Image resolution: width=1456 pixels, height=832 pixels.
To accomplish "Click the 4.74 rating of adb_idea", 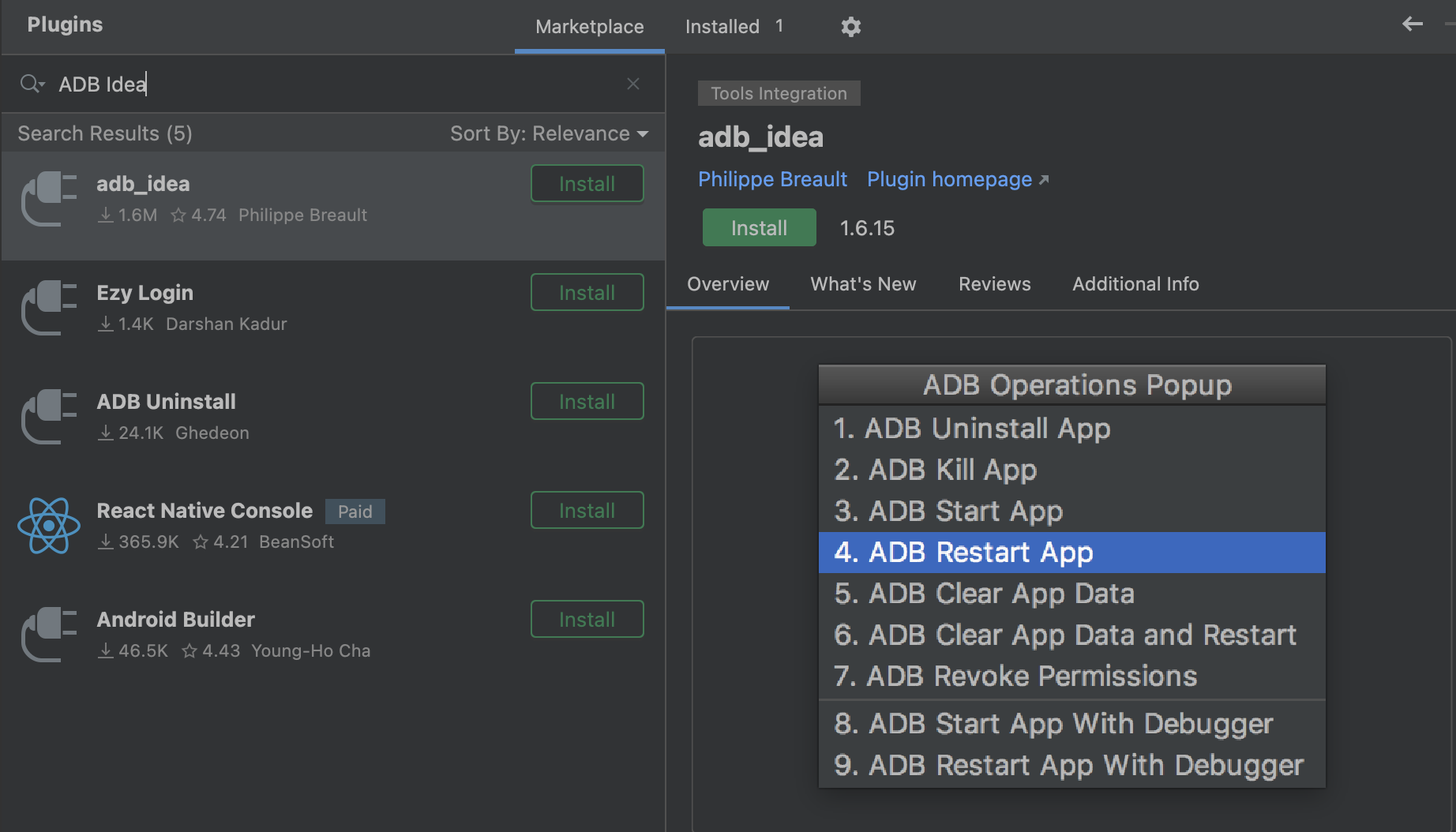I will click(x=199, y=215).
